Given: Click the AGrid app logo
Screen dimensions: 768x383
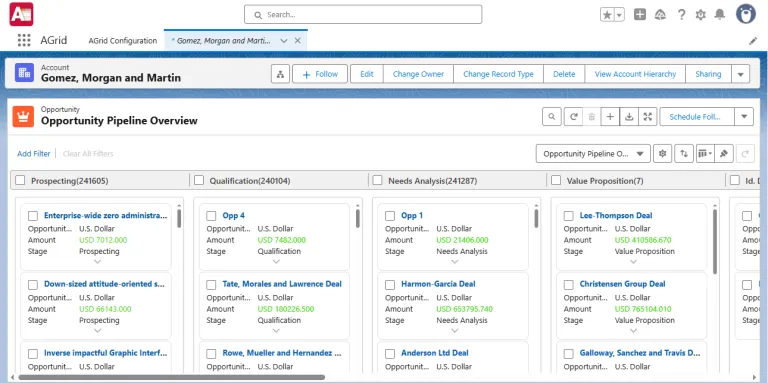Looking at the screenshot, I should (x=21, y=14).
